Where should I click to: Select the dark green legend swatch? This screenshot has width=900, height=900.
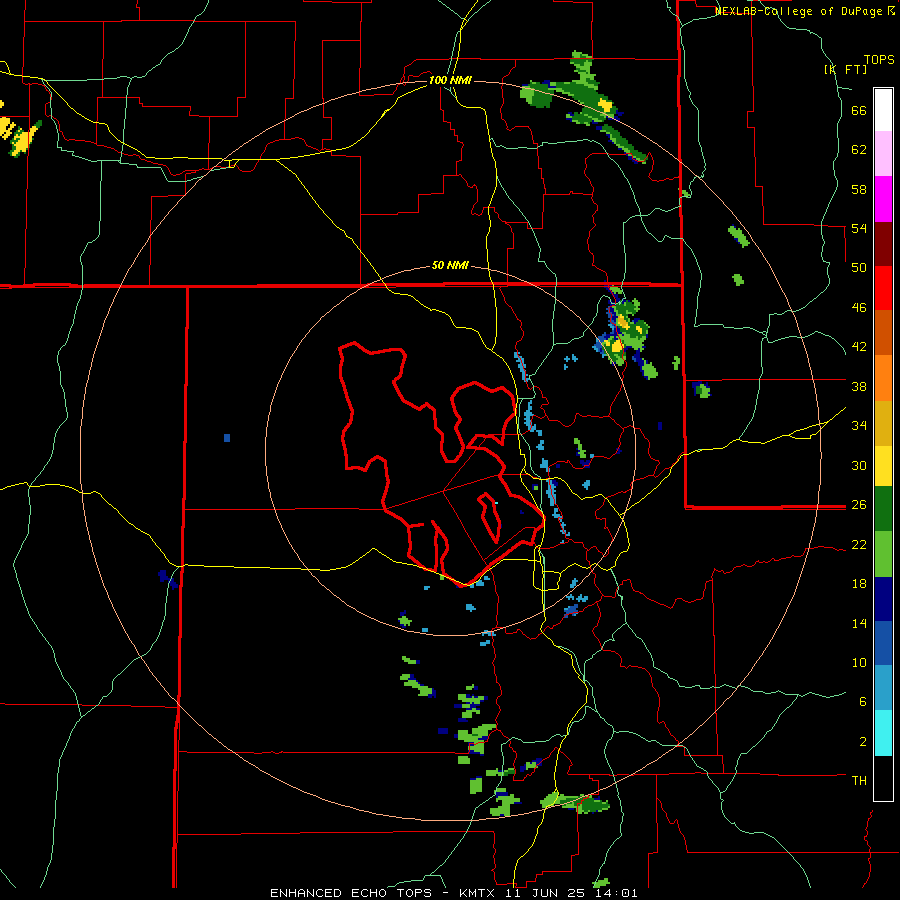tap(883, 509)
